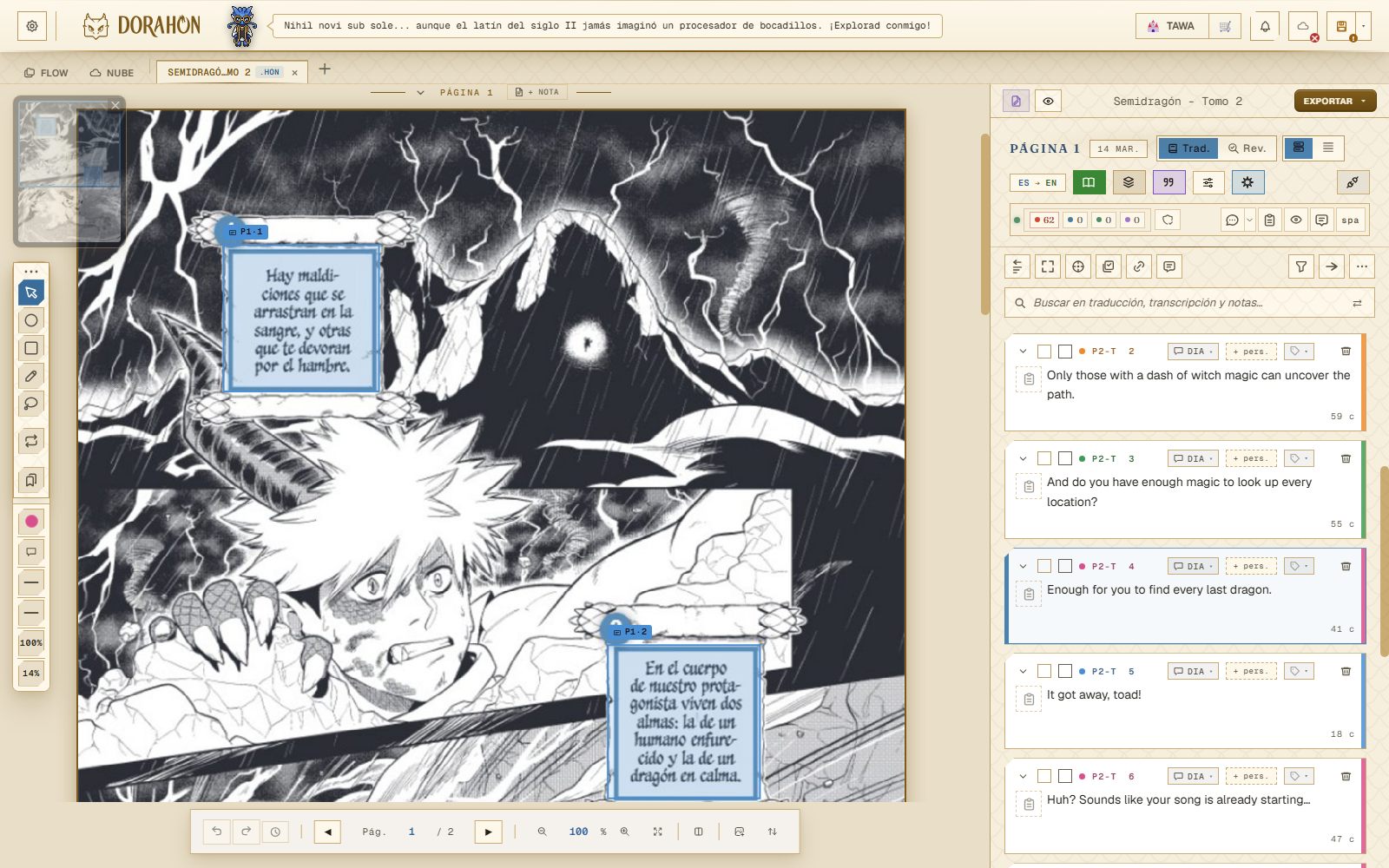Click the purple quotation marks button
This screenshot has height=868, width=1389.
(1168, 182)
